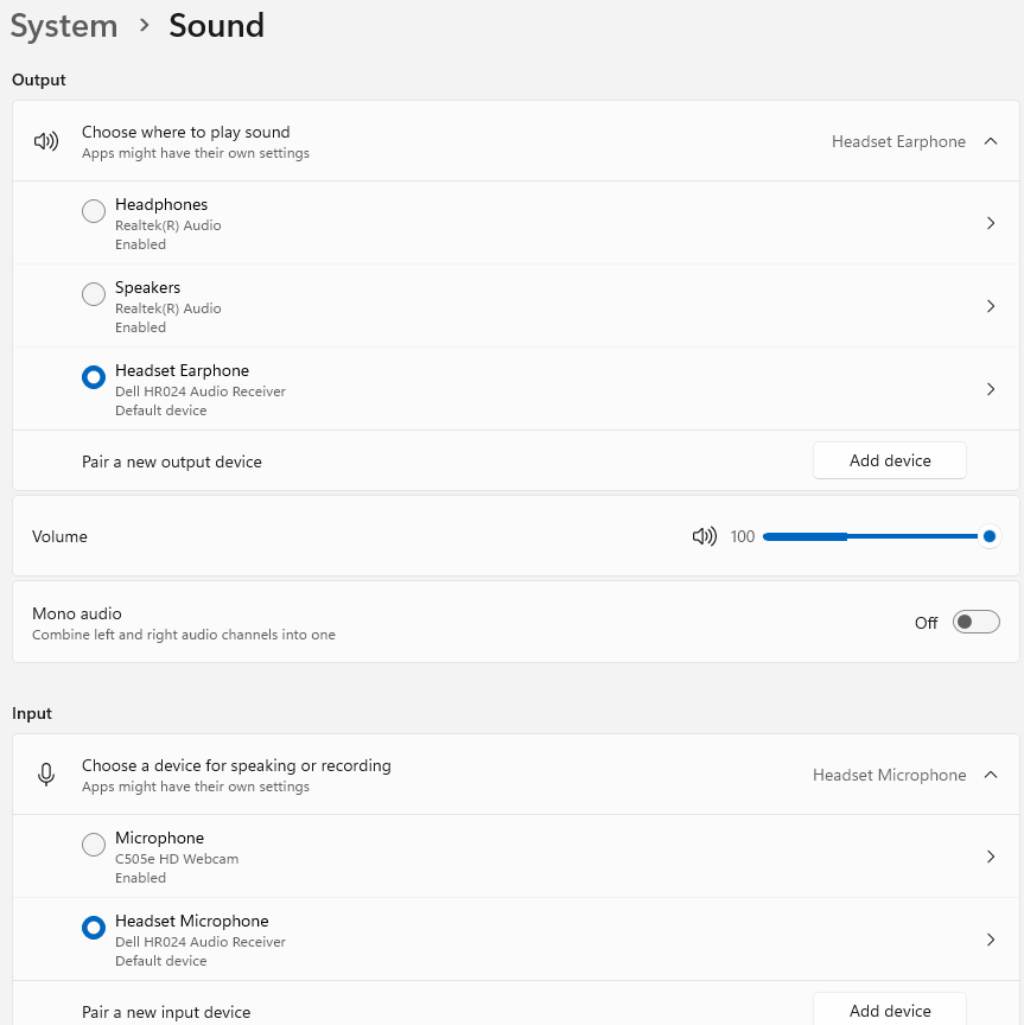1024x1025 pixels.
Task: Collapse the output device list chevron
Action: [x=991, y=142]
